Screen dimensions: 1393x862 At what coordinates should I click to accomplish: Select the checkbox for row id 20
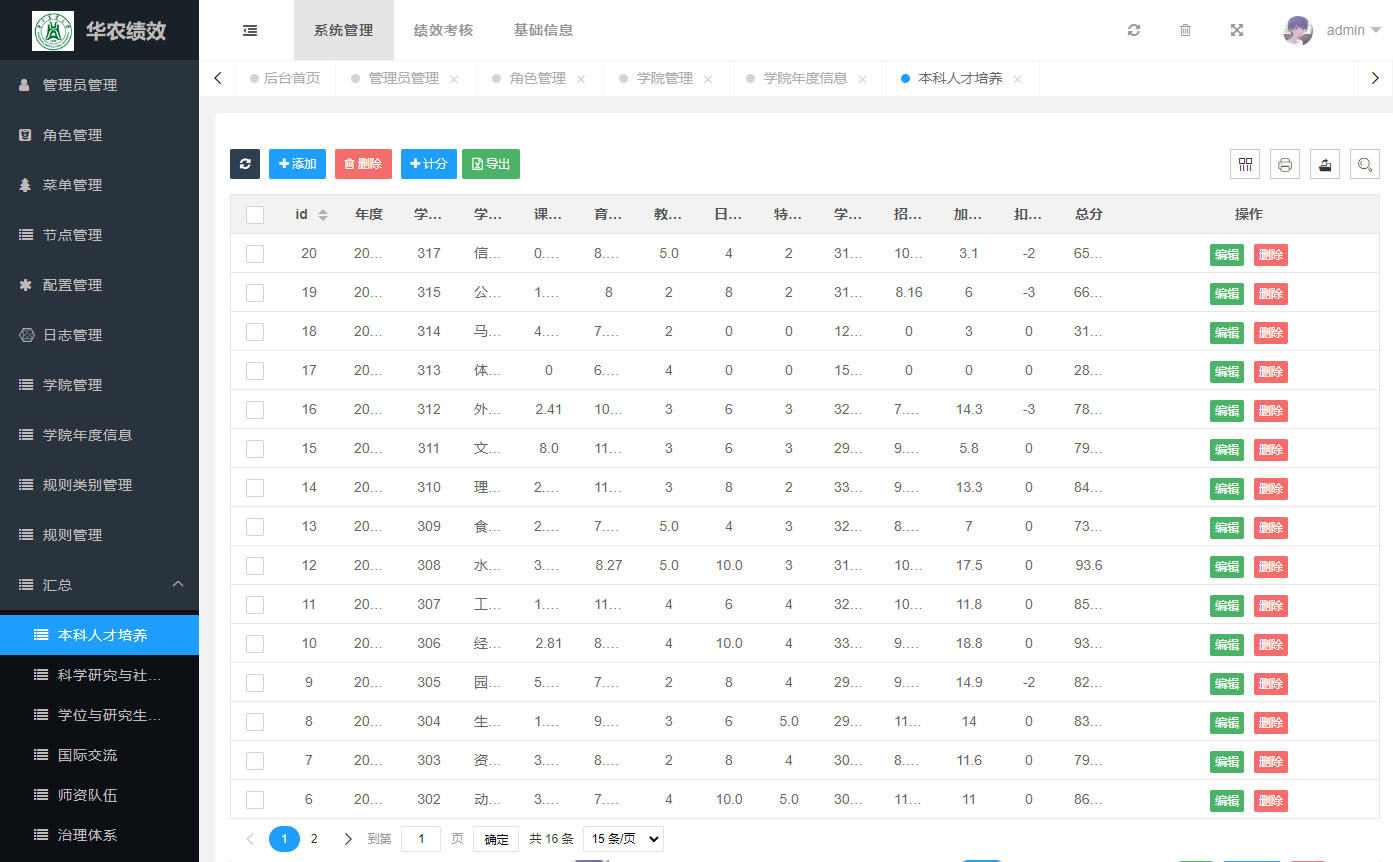tap(255, 254)
